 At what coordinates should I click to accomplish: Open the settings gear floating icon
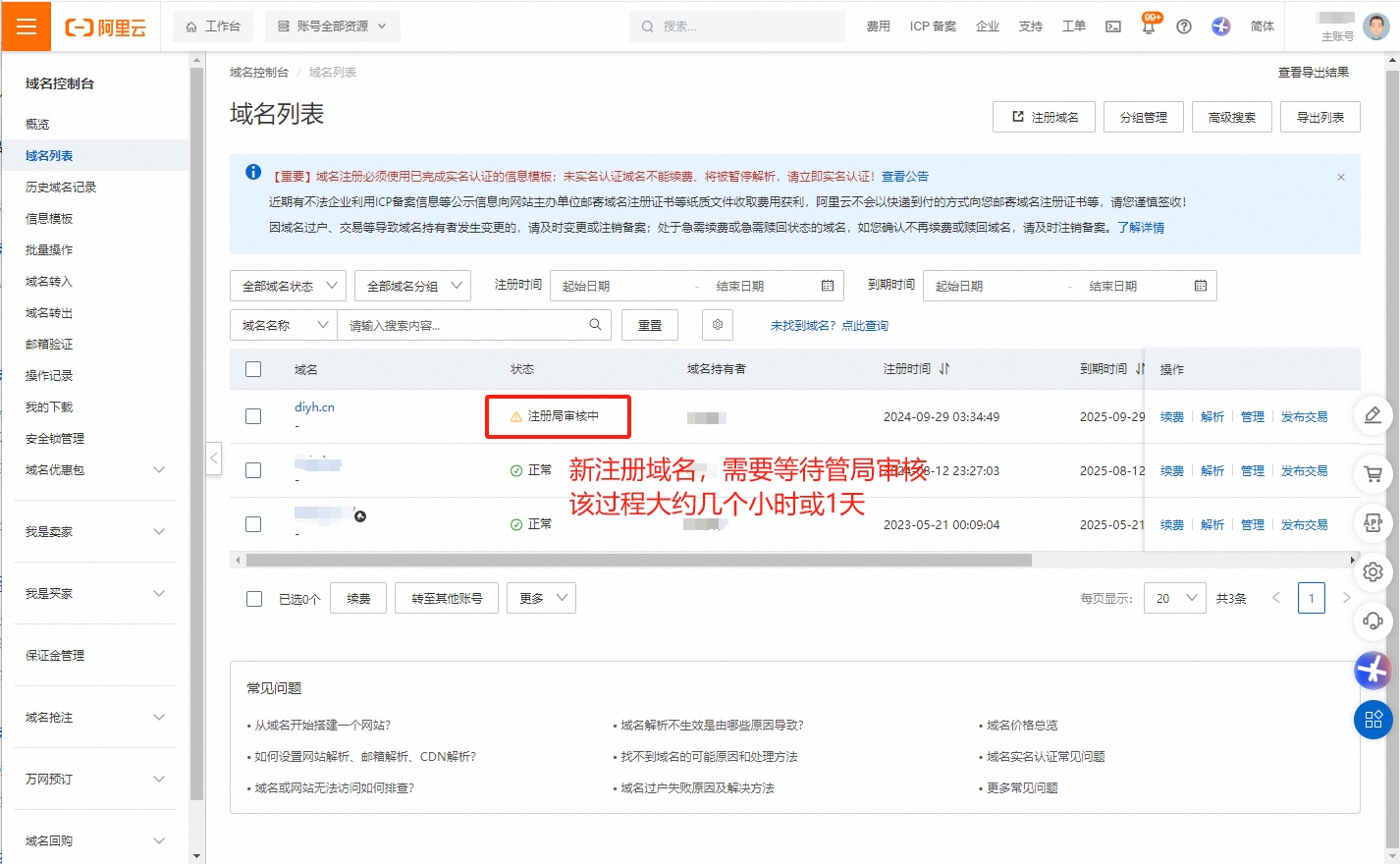(x=1373, y=572)
